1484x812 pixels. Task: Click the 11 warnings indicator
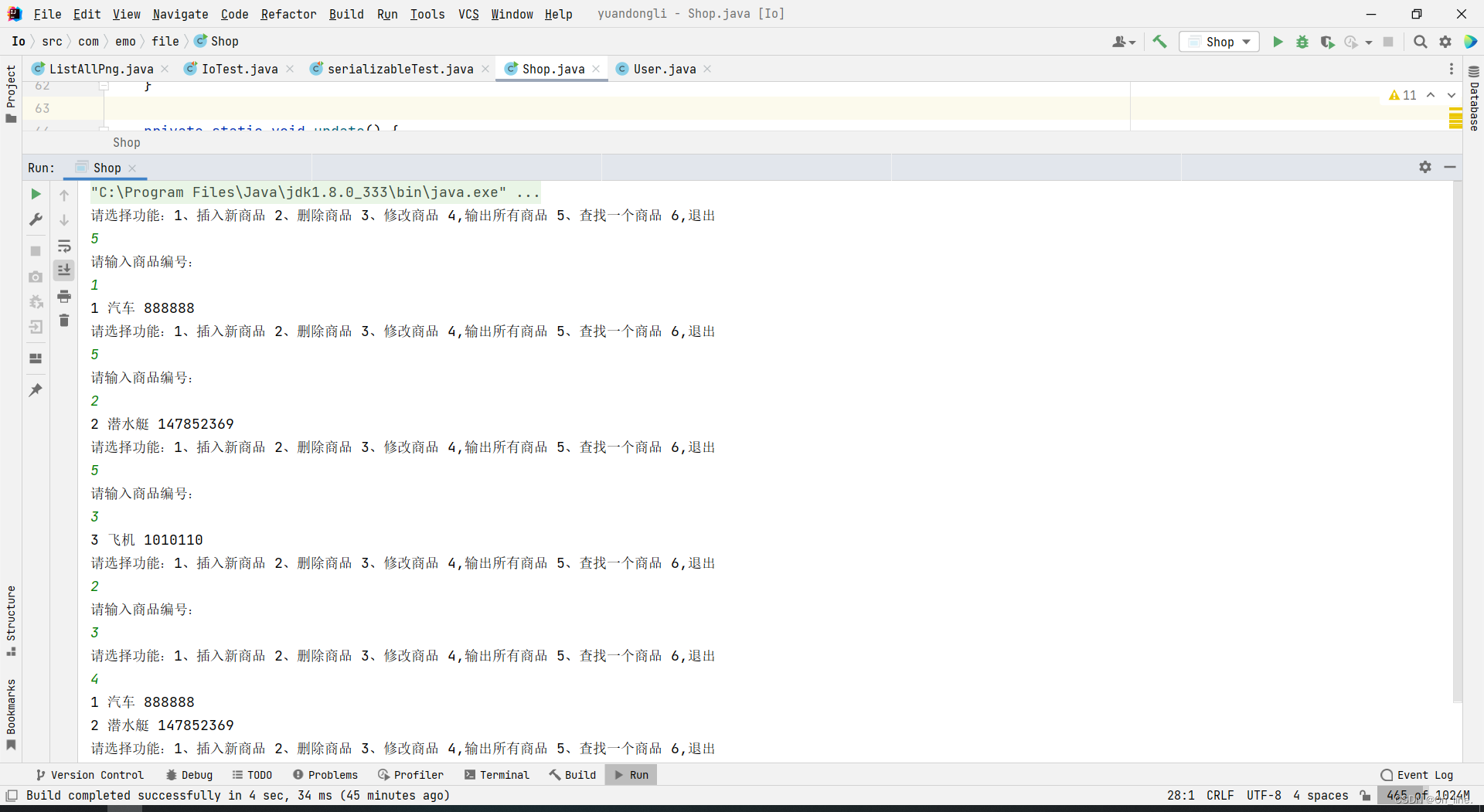(x=1403, y=95)
